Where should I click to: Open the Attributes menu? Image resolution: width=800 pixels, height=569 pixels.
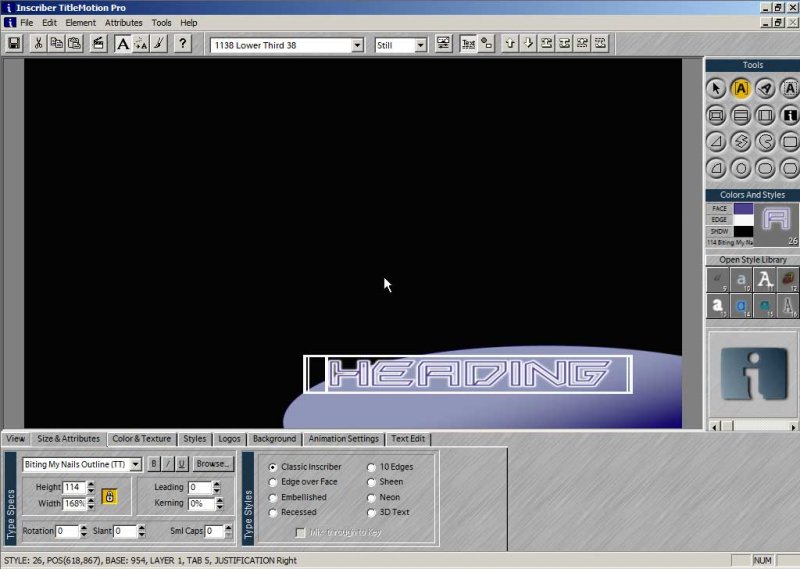pyautogui.click(x=124, y=22)
